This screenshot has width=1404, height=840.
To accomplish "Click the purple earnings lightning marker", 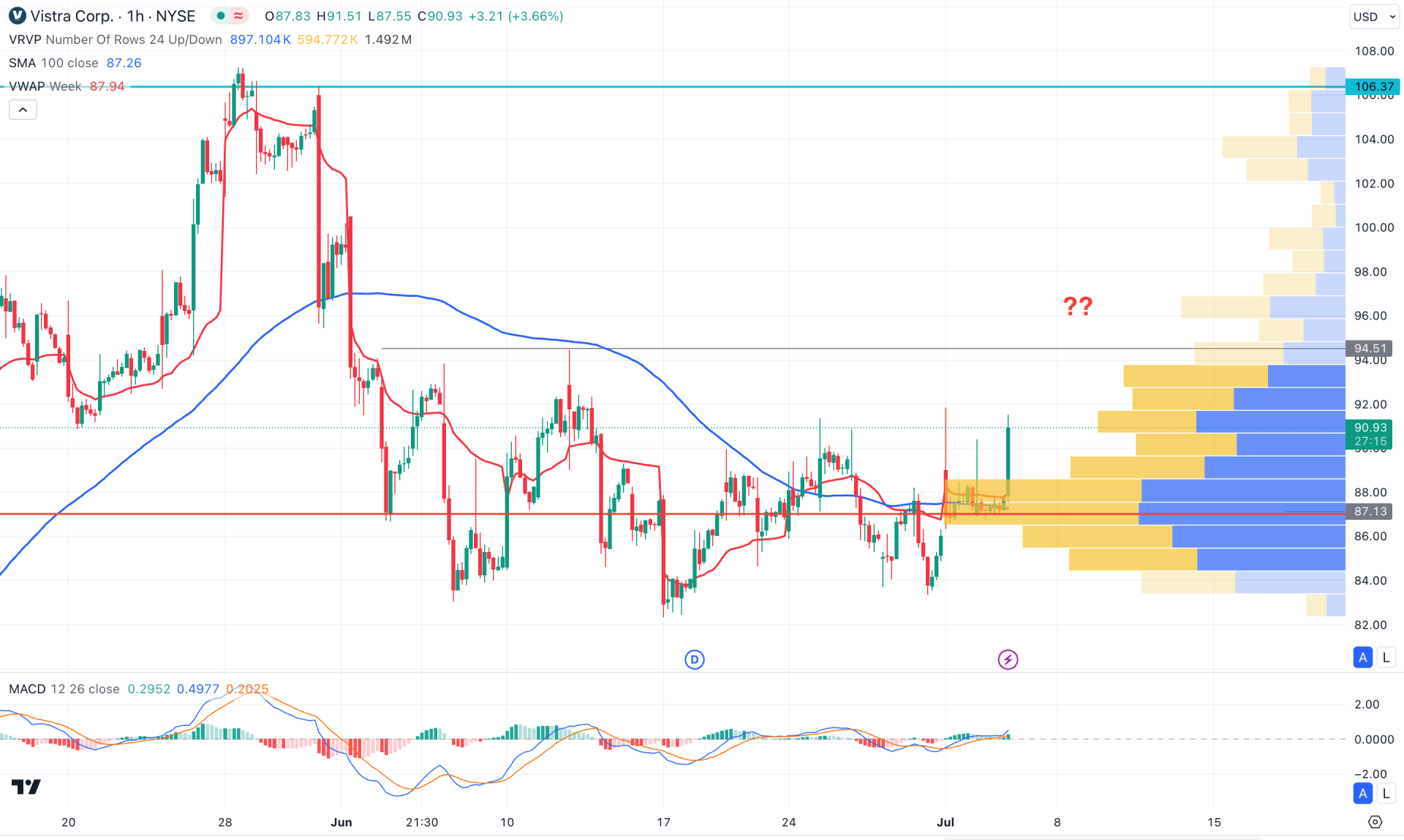I will pos(1008,659).
